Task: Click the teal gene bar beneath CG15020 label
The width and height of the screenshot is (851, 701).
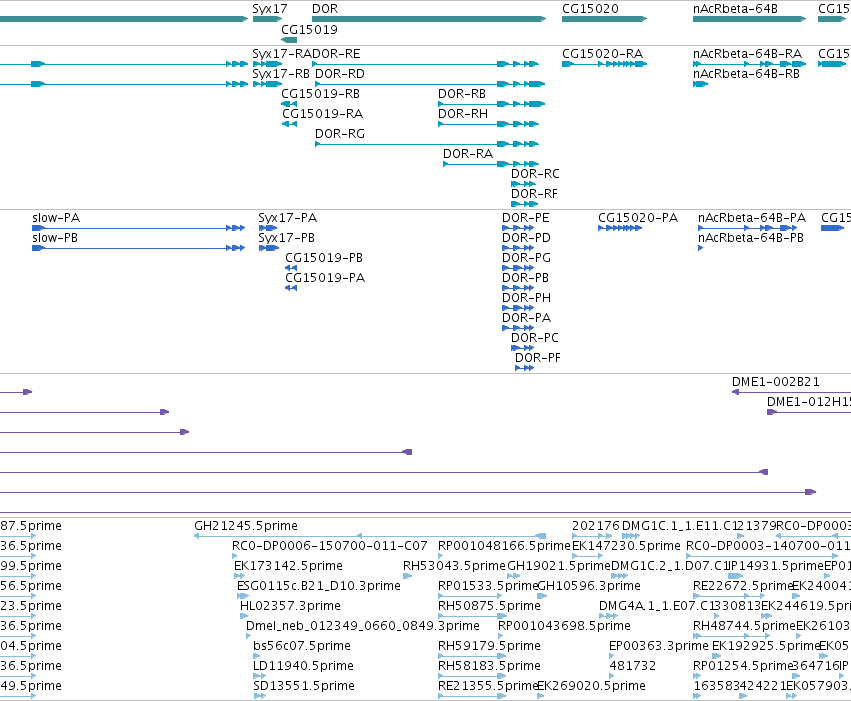Action: coord(605,20)
